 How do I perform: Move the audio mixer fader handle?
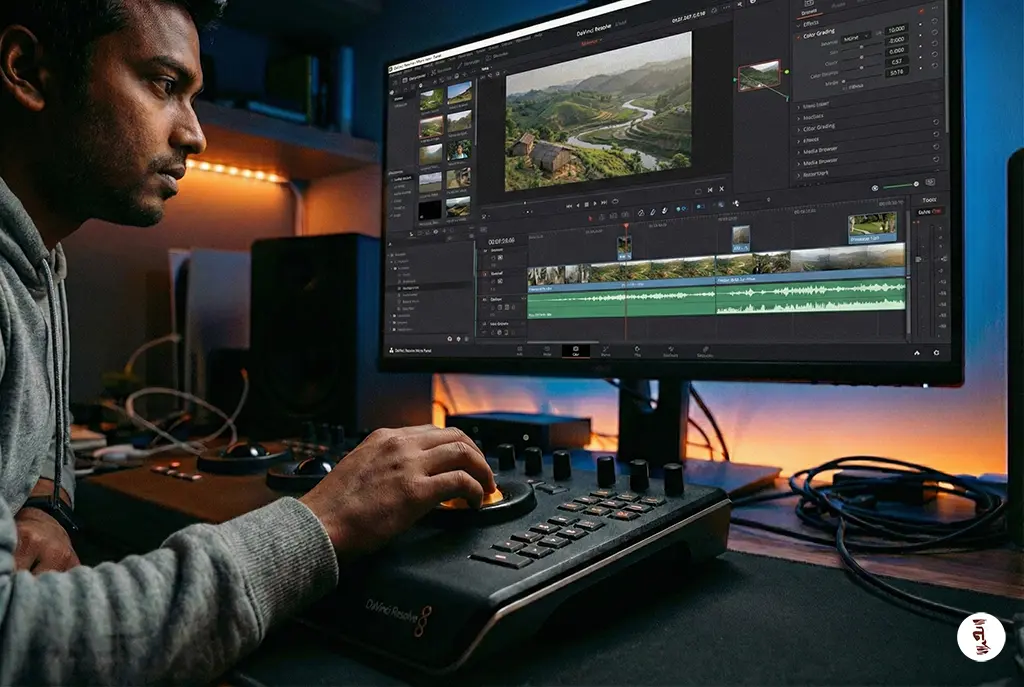(x=919, y=259)
